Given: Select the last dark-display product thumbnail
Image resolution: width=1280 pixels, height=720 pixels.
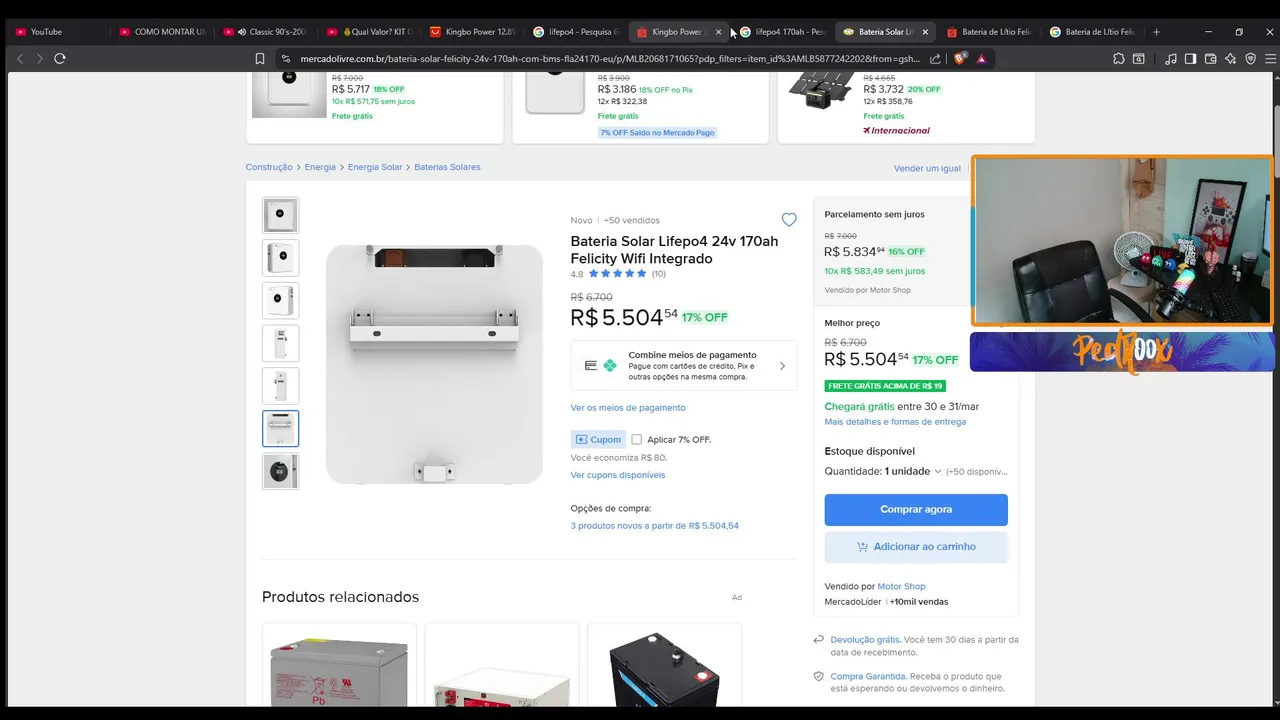Looking at the screenshot, I should pyautogui.click(x=281, y=471).
